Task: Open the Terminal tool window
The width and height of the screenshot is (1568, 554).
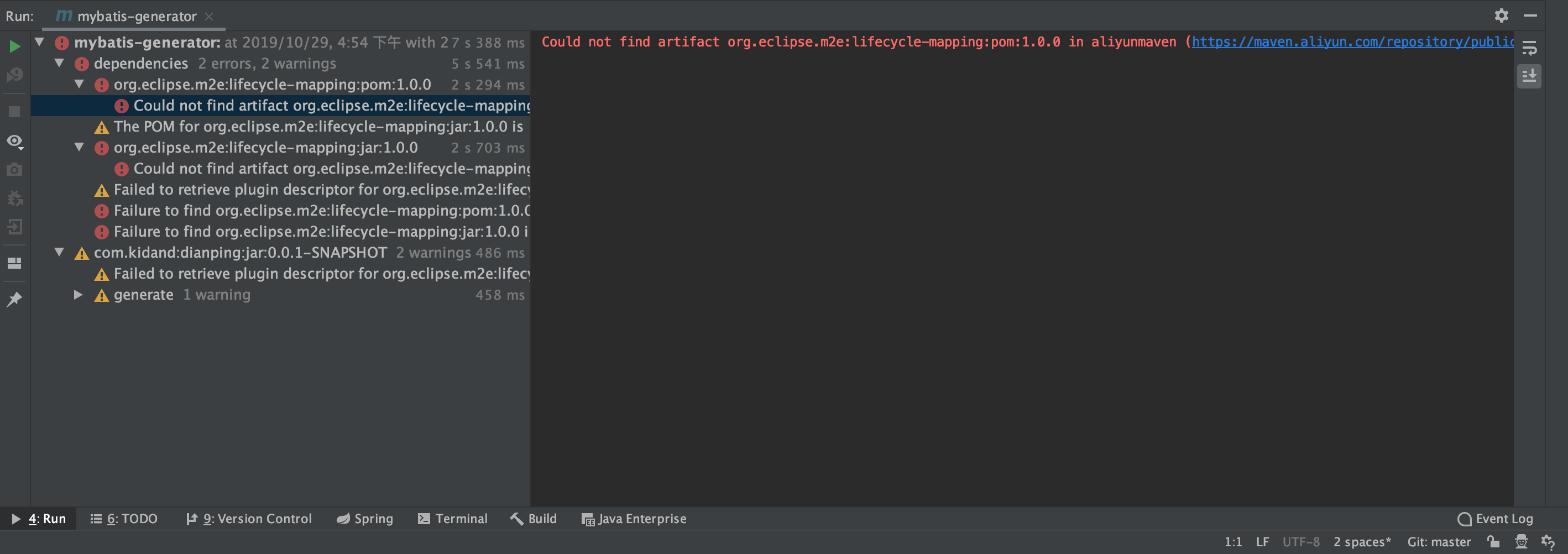Action: pyautogui.click(x=452, y=518)
